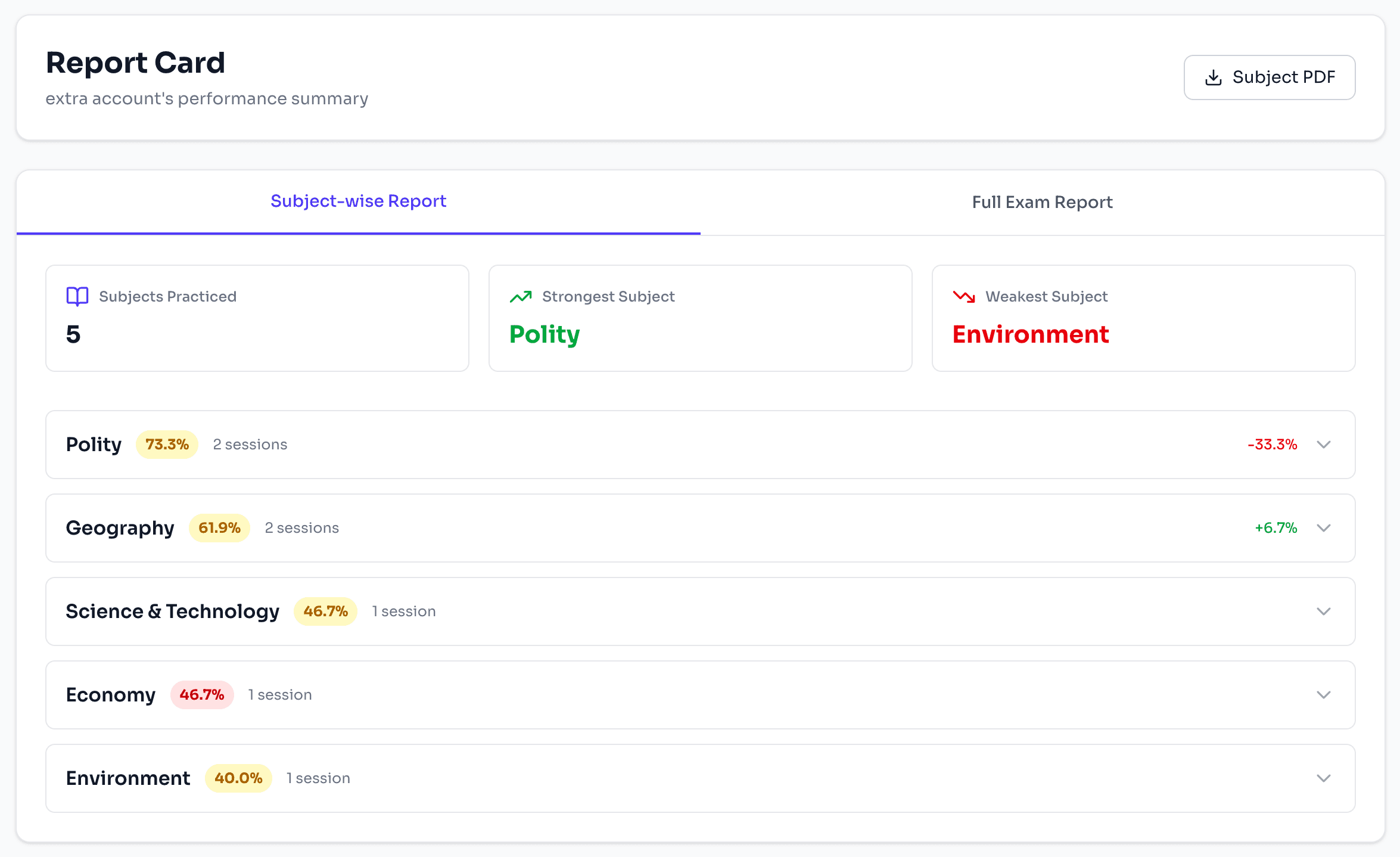Viewport: 1400px width, 857px height.
Task: Switch to the Full Exam Report tab
Action: coord(1041,202)
